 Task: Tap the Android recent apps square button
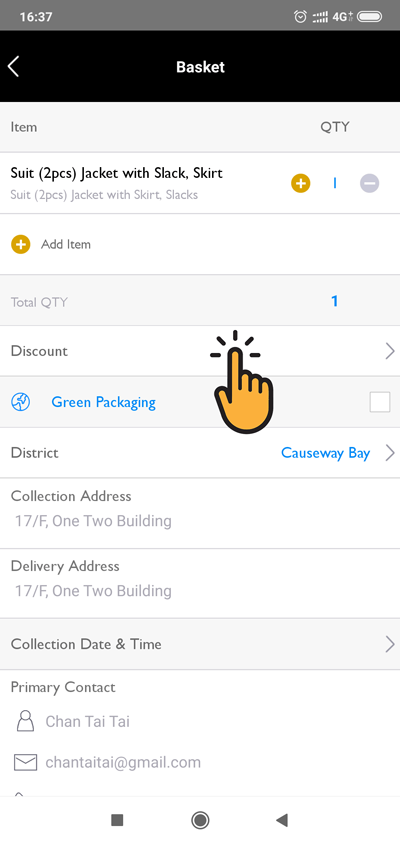coord(117,820)
